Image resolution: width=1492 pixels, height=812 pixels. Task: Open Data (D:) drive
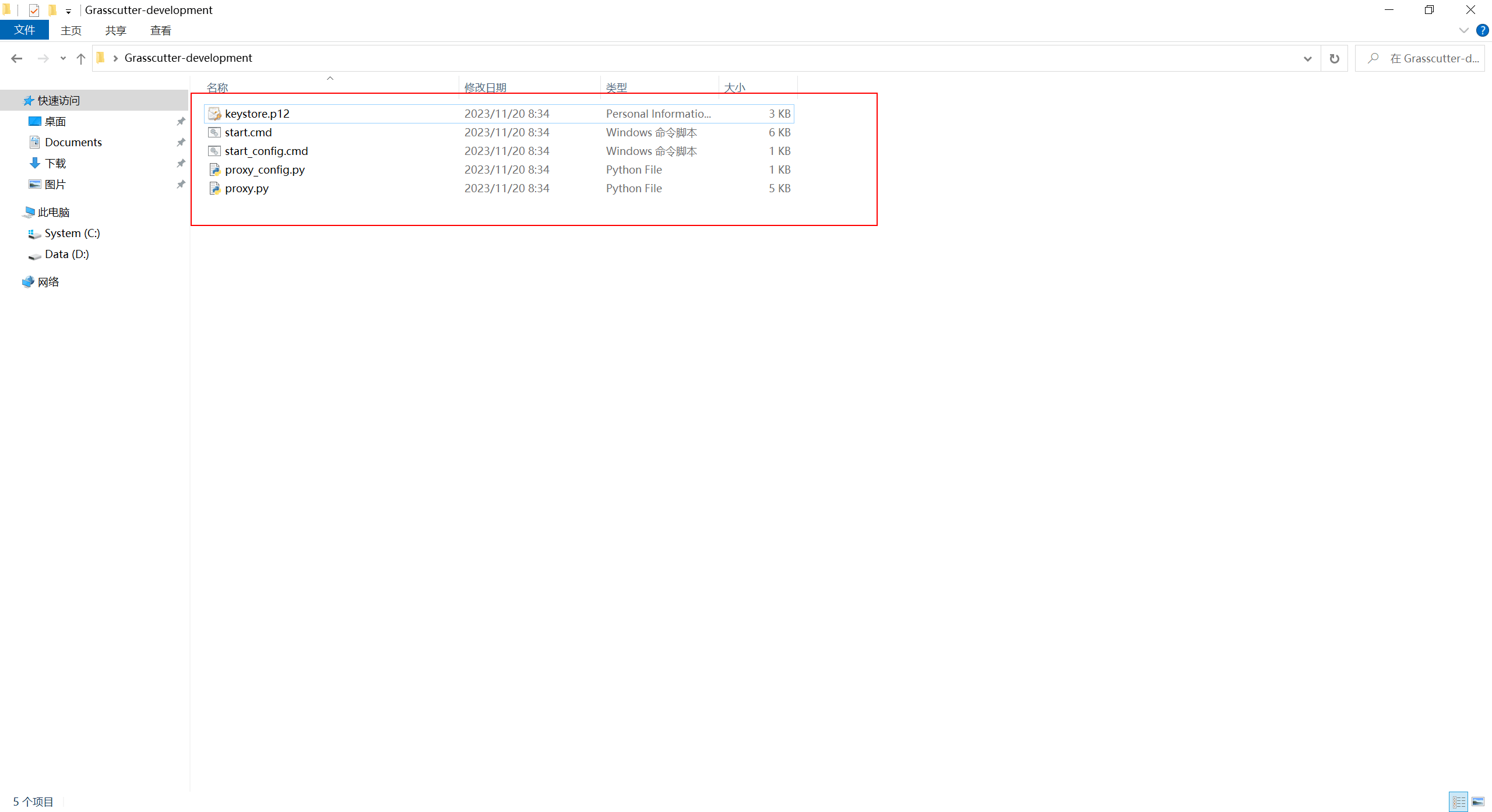pos(66,254)
